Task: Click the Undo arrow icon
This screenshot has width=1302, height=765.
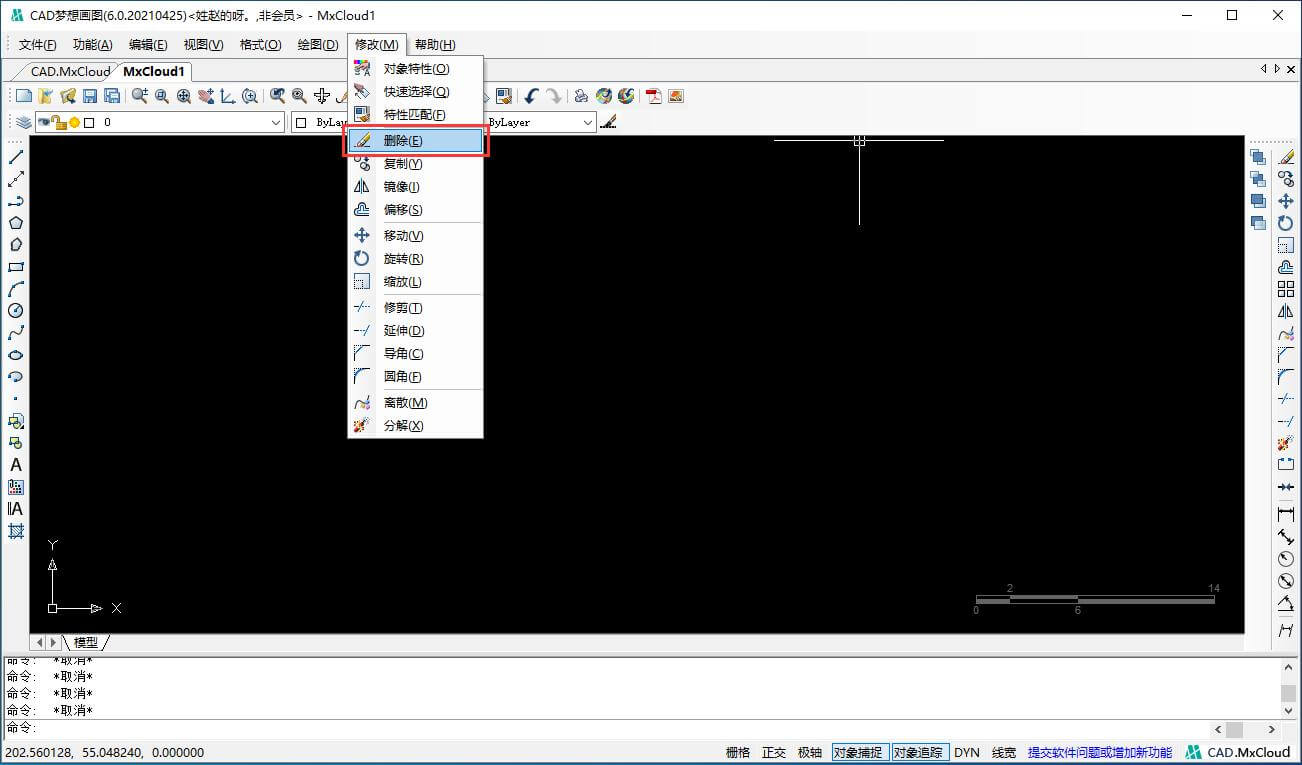Action: 531,96
